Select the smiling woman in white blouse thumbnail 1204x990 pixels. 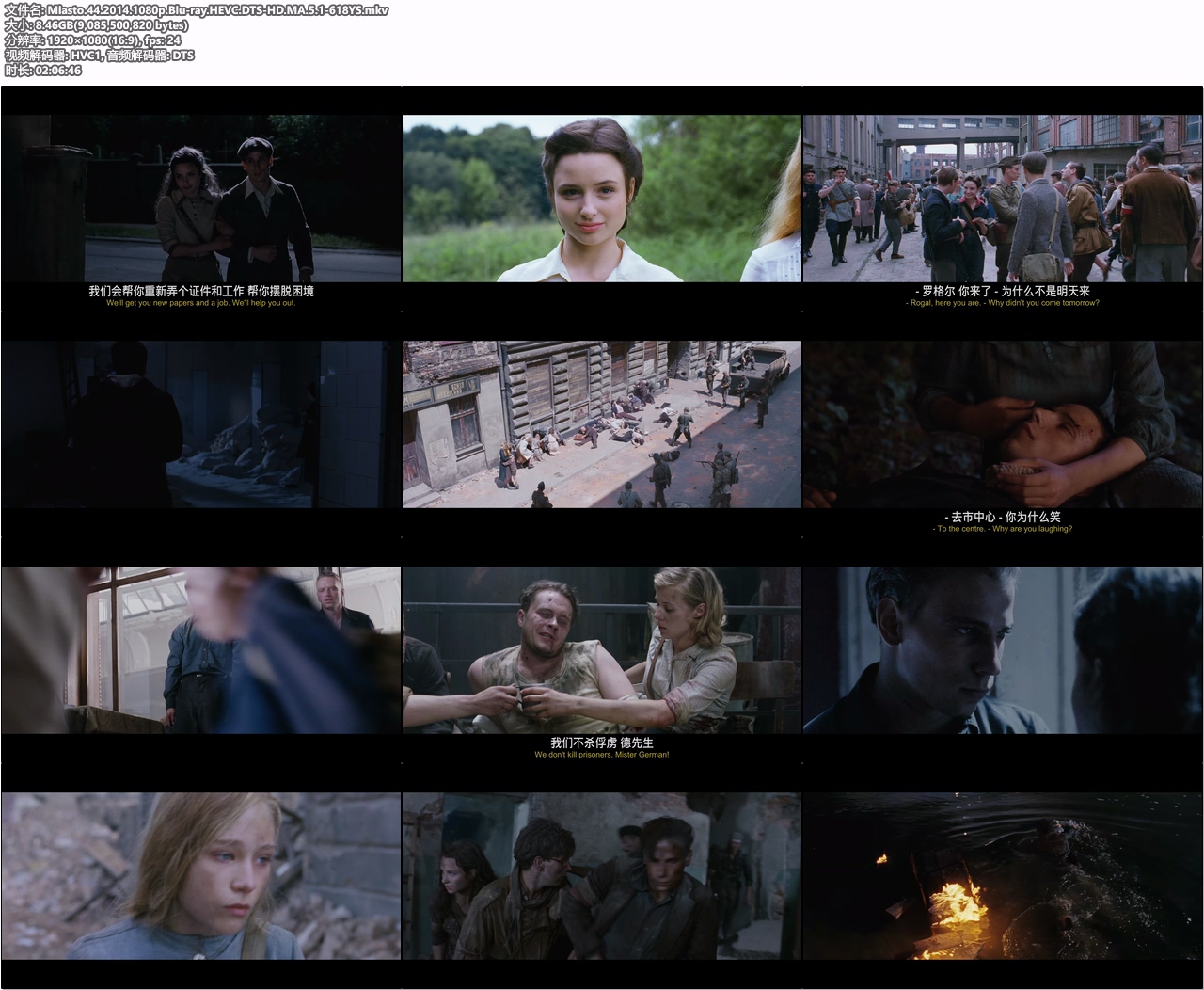602,199
